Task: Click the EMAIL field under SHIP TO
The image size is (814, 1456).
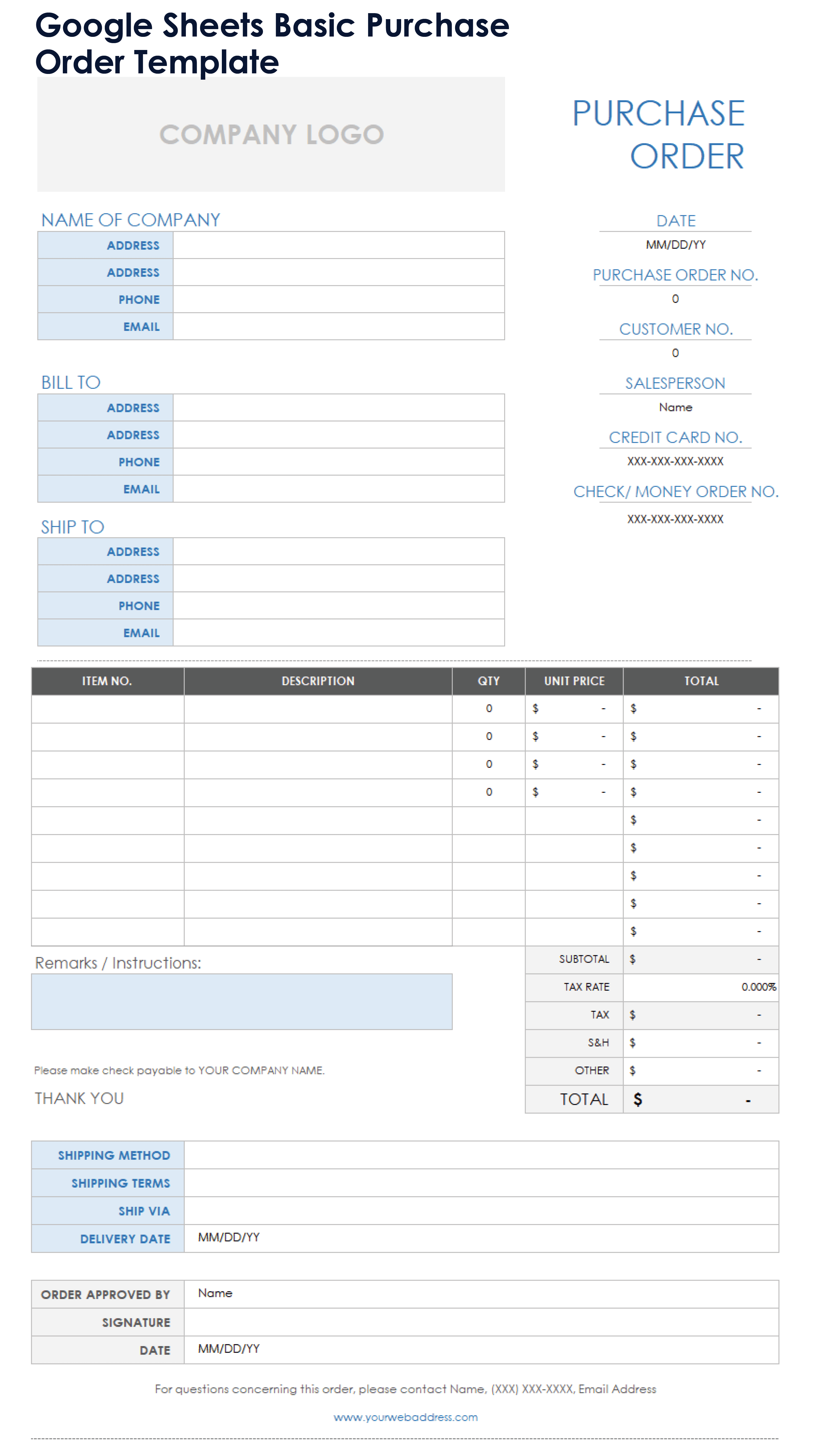Action: click(339, 633)
